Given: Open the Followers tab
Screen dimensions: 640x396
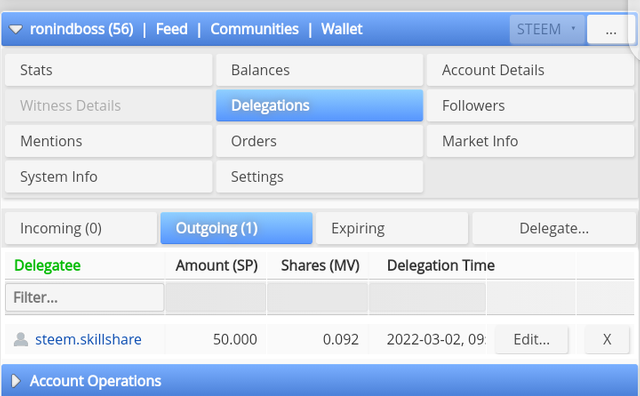Looking at the screenshot, I should pos(530,106).
